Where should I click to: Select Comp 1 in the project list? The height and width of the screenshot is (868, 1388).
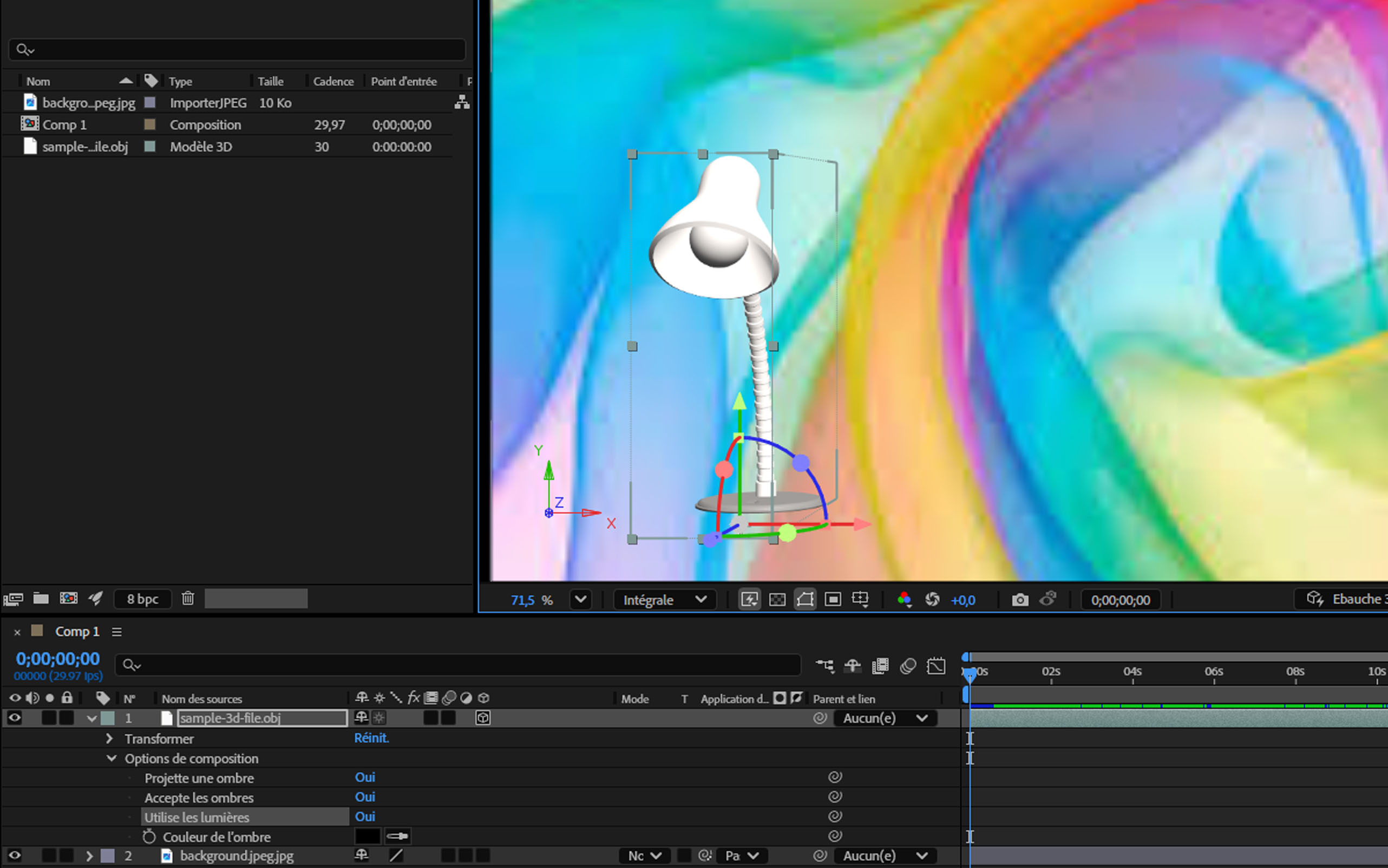click(64, 124)
